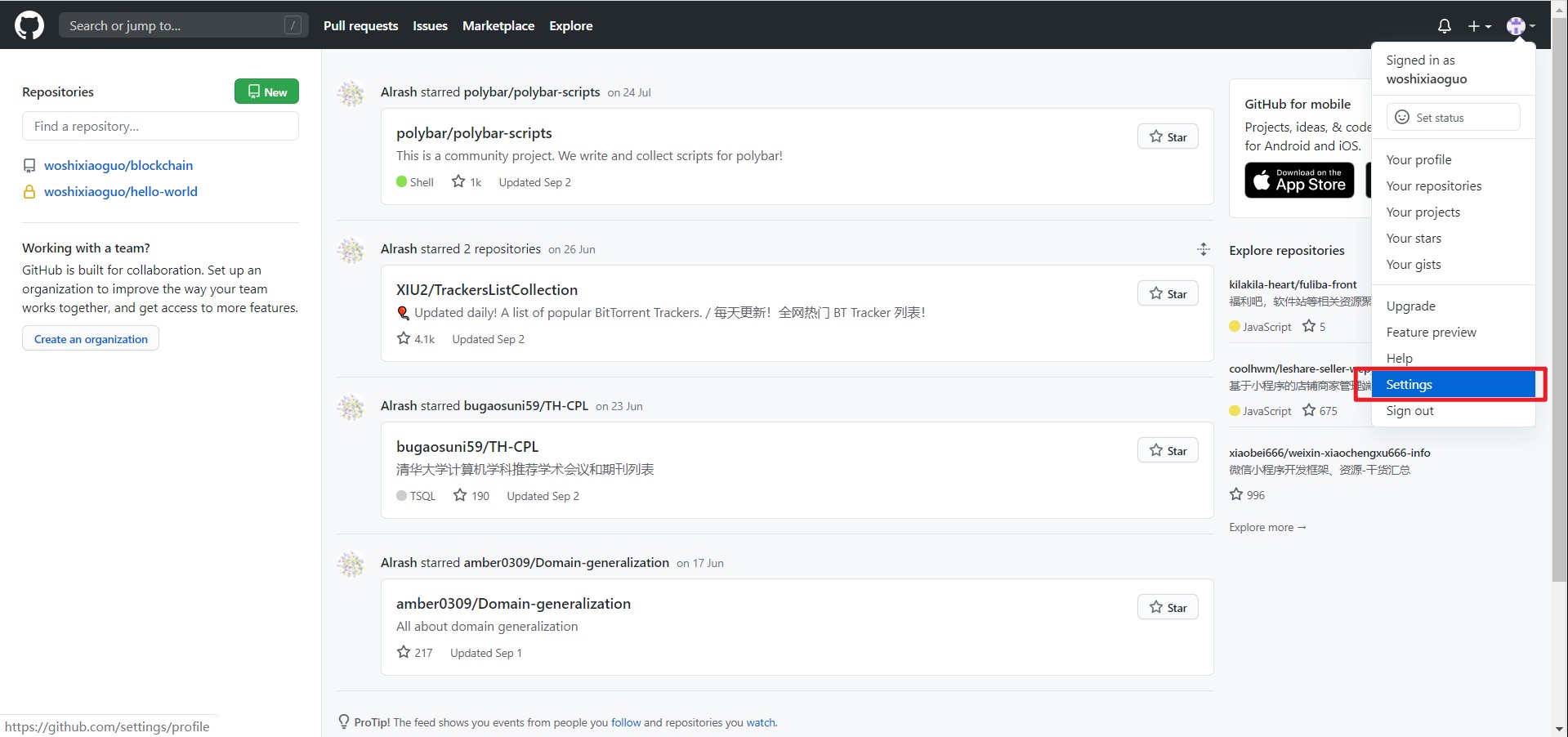Star the XIU2/TrackersListCollection repository
1568x737 pixels.
[1168, 293]
